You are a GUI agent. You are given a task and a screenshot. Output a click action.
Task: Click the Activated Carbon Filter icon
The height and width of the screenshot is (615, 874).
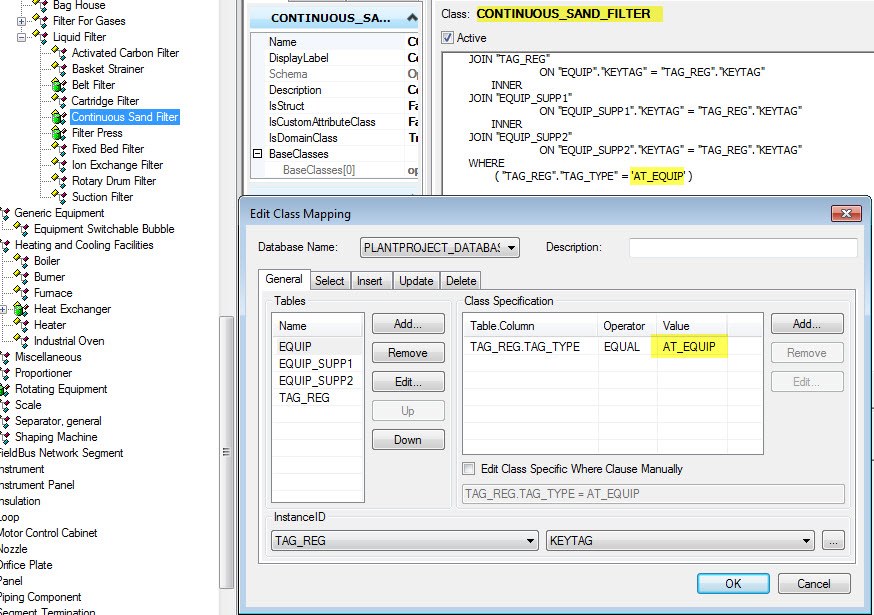[59, 53]
